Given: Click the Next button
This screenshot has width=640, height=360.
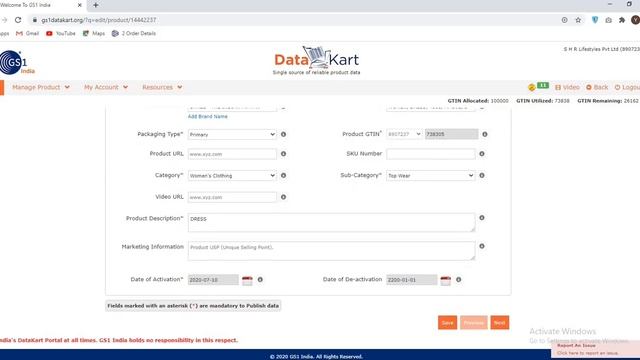Looking at the screenshot, I should (x=500, y=322).
